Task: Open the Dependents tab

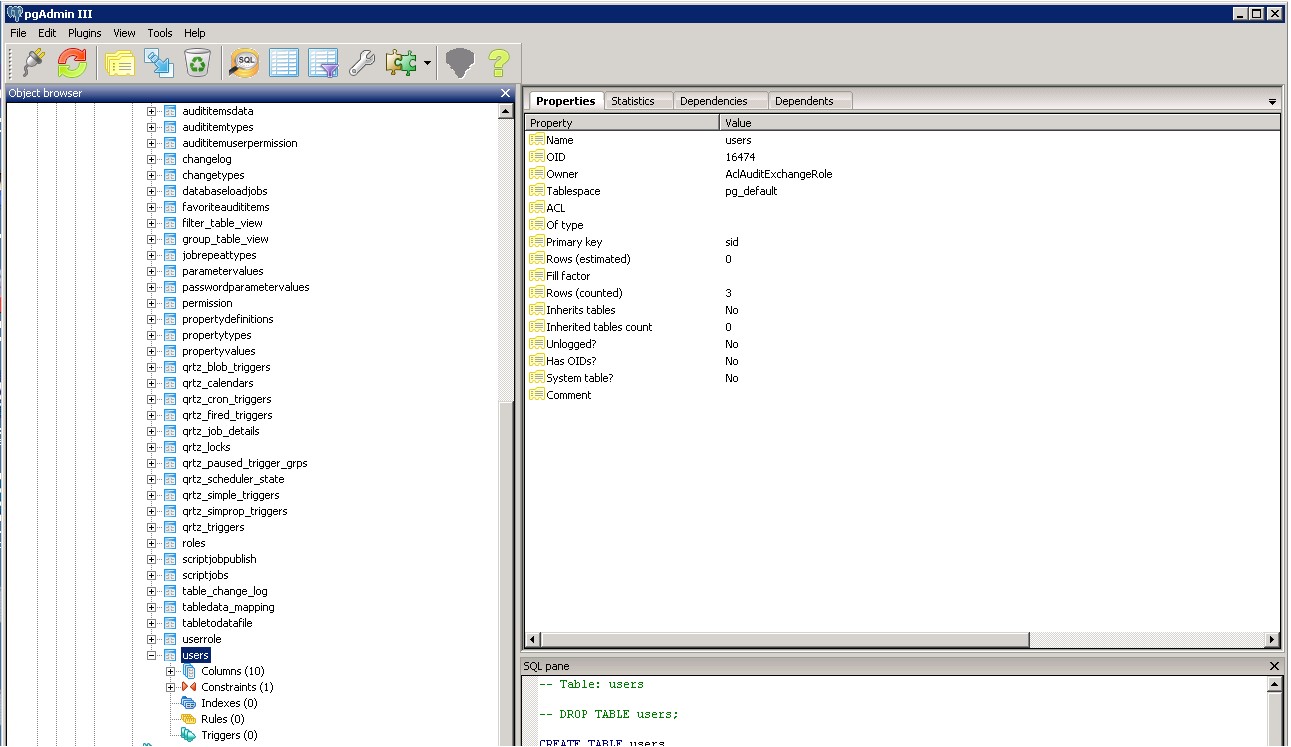Action: tap(803, 101)
